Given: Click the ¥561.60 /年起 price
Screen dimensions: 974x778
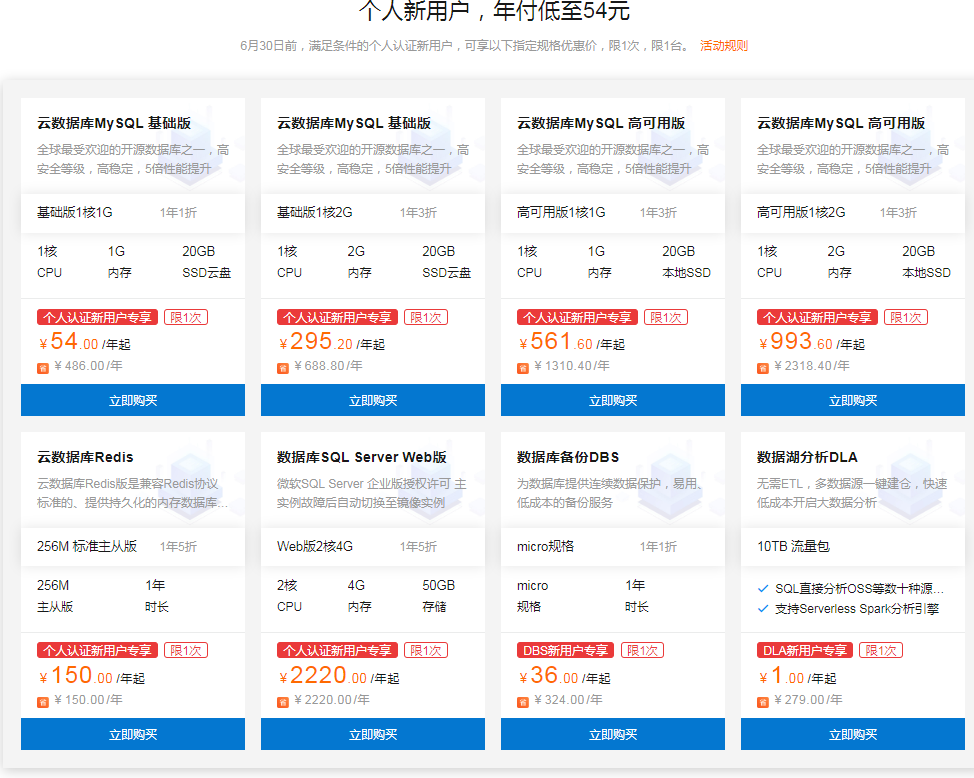Looking at the screenshot, I should click(x=571, y=342).
